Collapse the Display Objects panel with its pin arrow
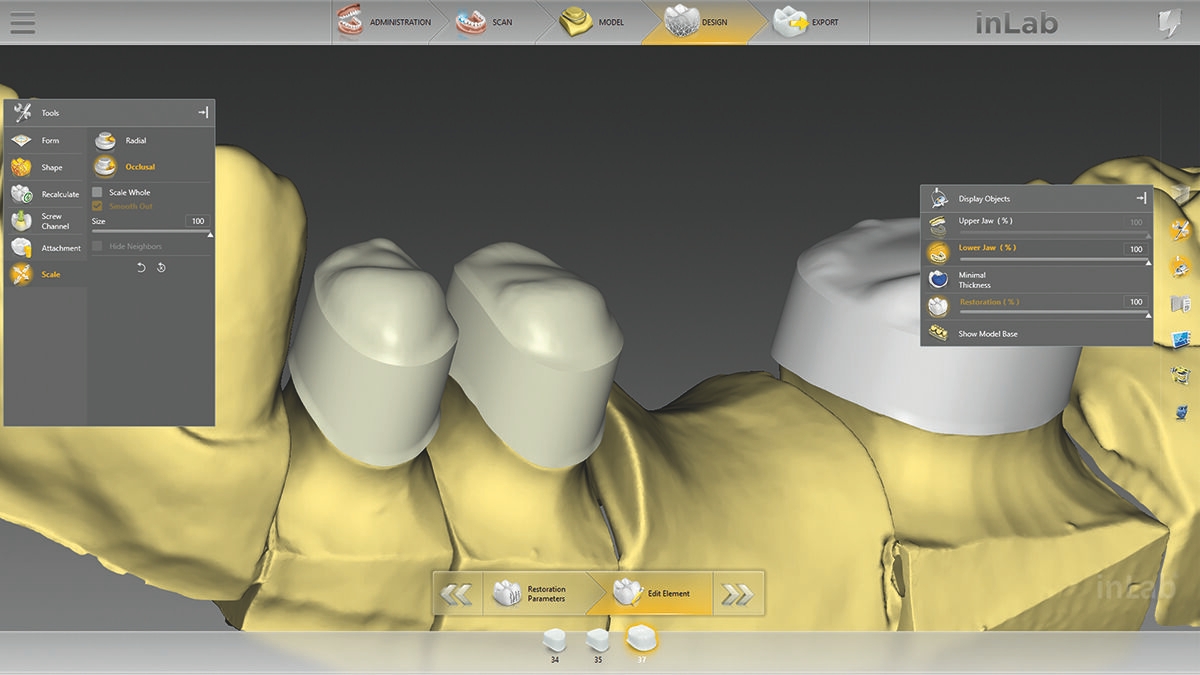This screenshot has width=1200, height=675. pos(1141,199)
